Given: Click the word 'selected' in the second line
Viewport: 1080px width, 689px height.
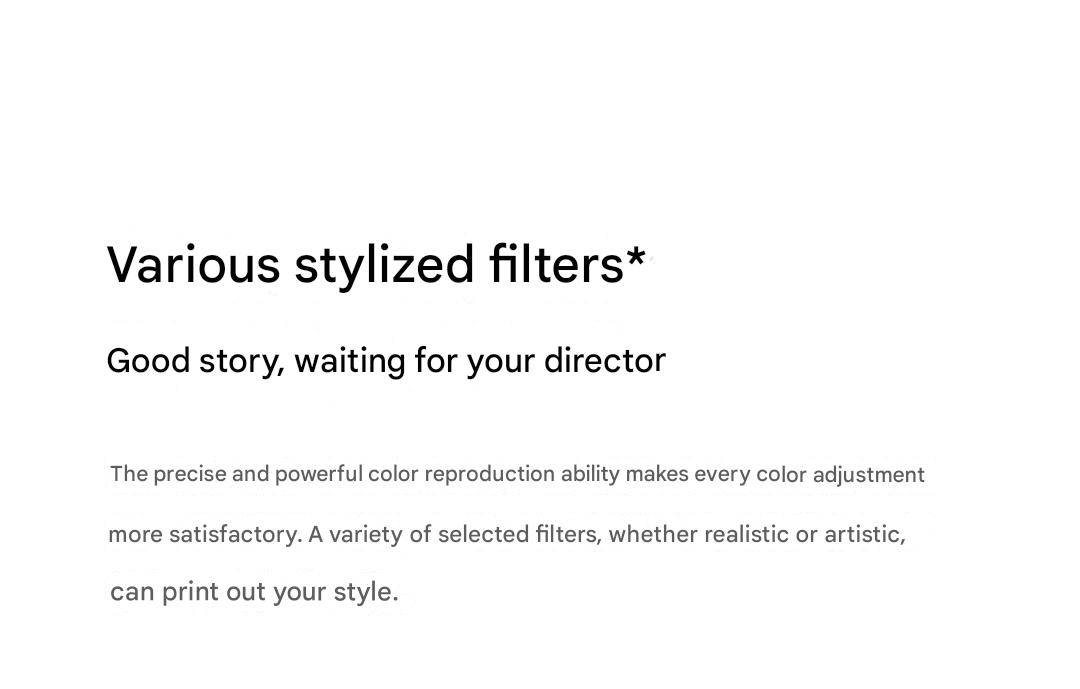Looking at the screenshot, I should 483,534.
